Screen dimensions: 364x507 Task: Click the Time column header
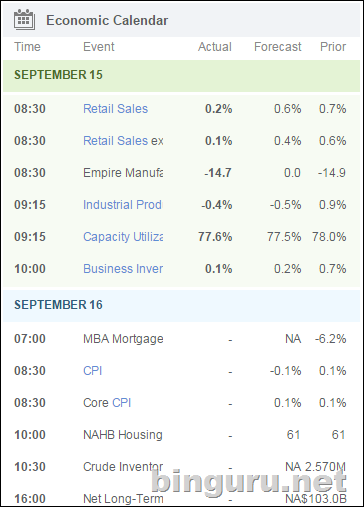tap(27, 47)
